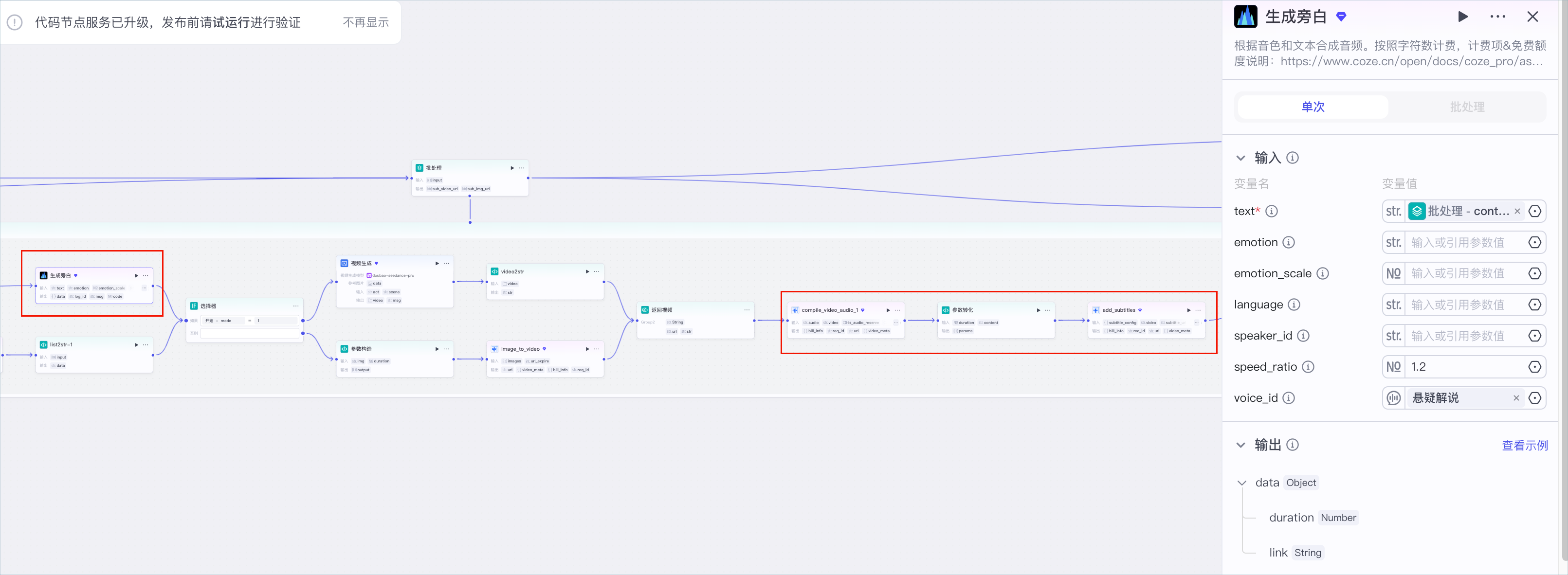The height and width of the screenshot is (575, 1568).
Task: Show info for voice_id parameter
Action: [x=1289, y=398]
